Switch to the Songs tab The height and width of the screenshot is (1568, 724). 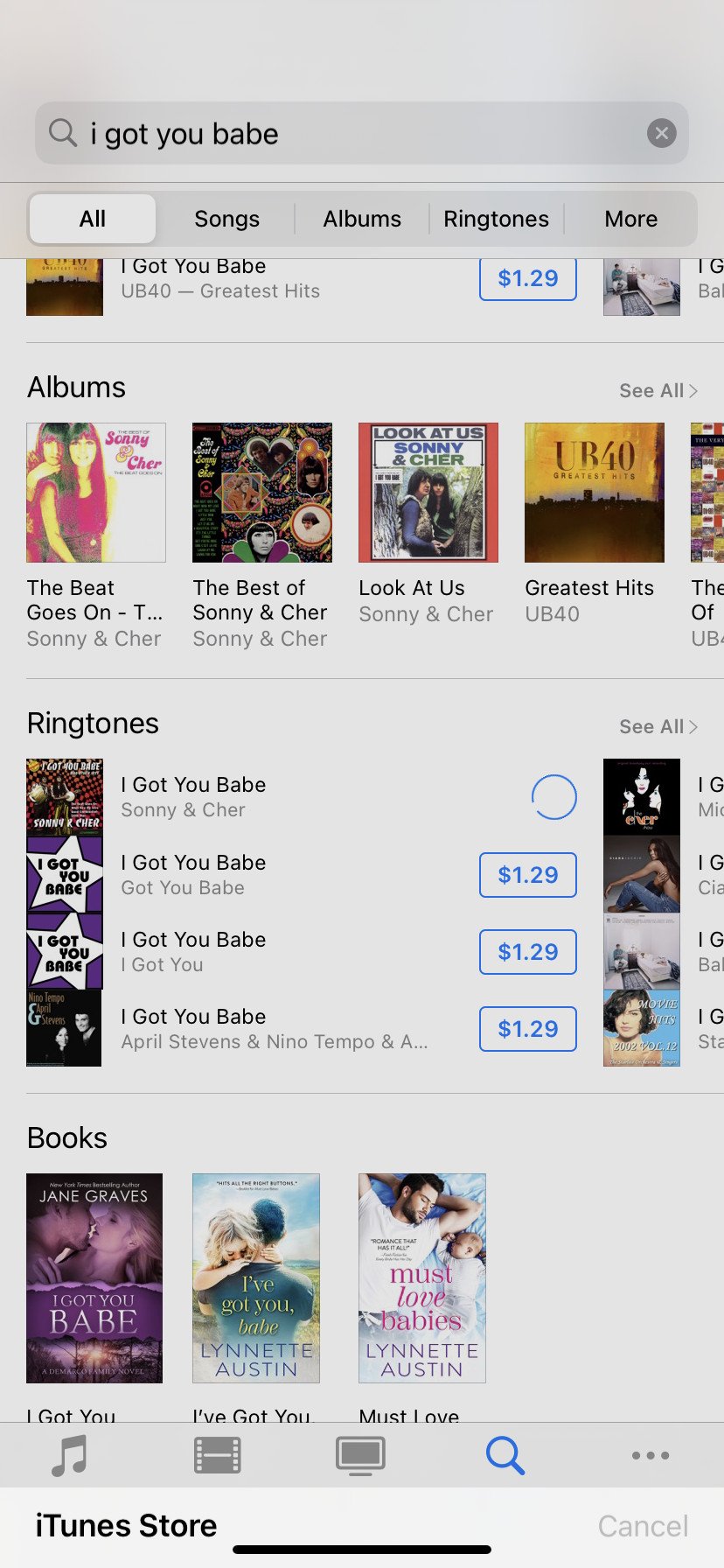coord(227,219)
